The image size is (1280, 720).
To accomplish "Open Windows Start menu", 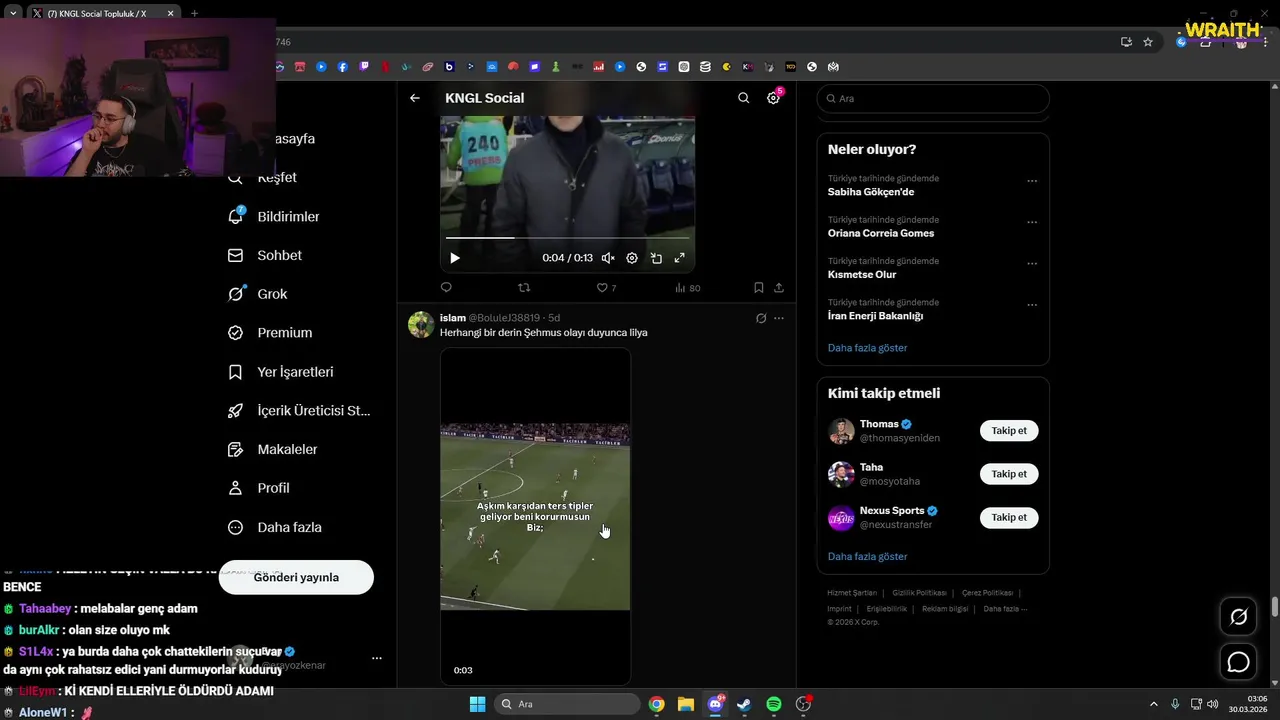I will click(477, 704).
